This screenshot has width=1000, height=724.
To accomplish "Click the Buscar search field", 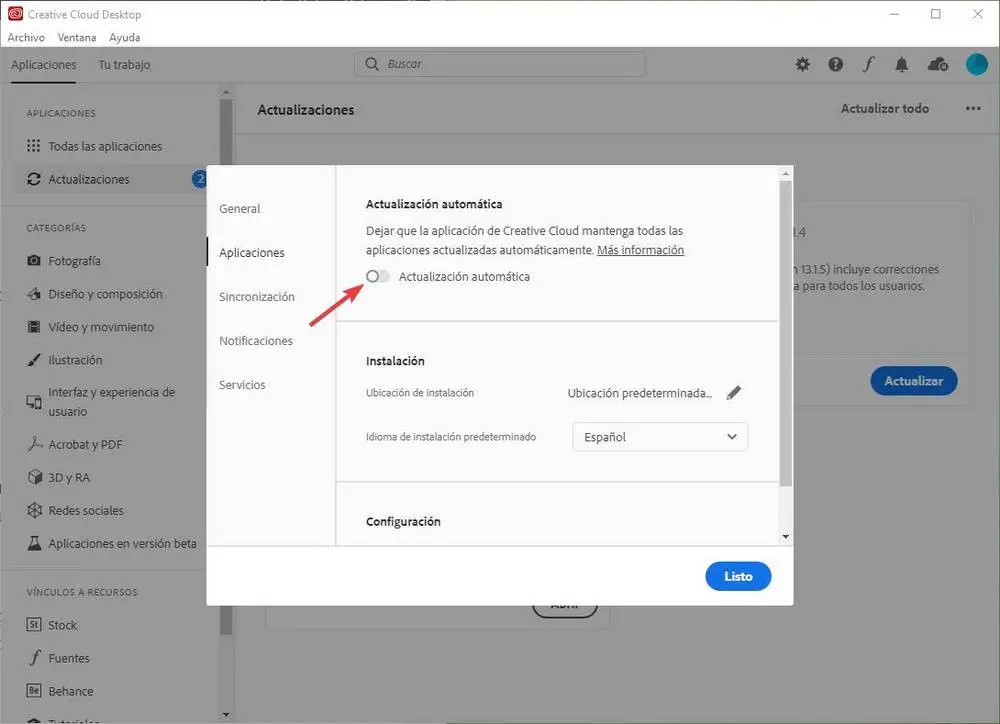I will [499, 64].
